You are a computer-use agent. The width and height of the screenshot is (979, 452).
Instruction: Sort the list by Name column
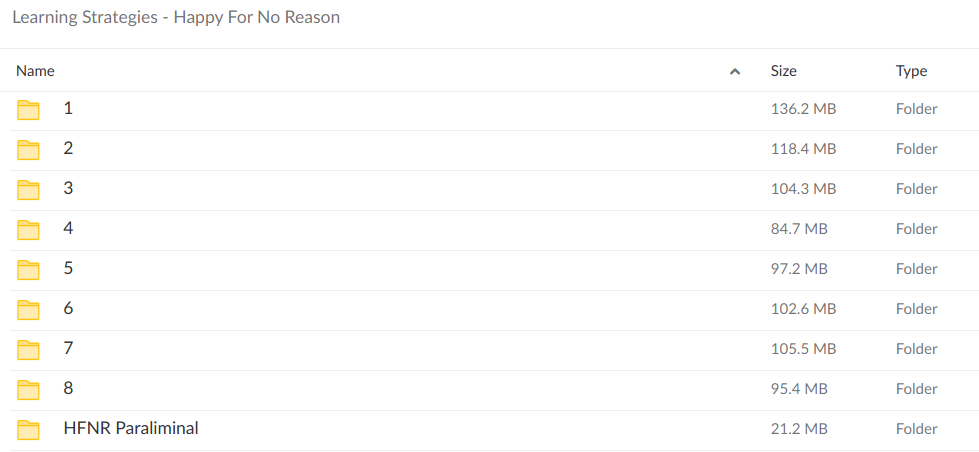coord(35,71)
